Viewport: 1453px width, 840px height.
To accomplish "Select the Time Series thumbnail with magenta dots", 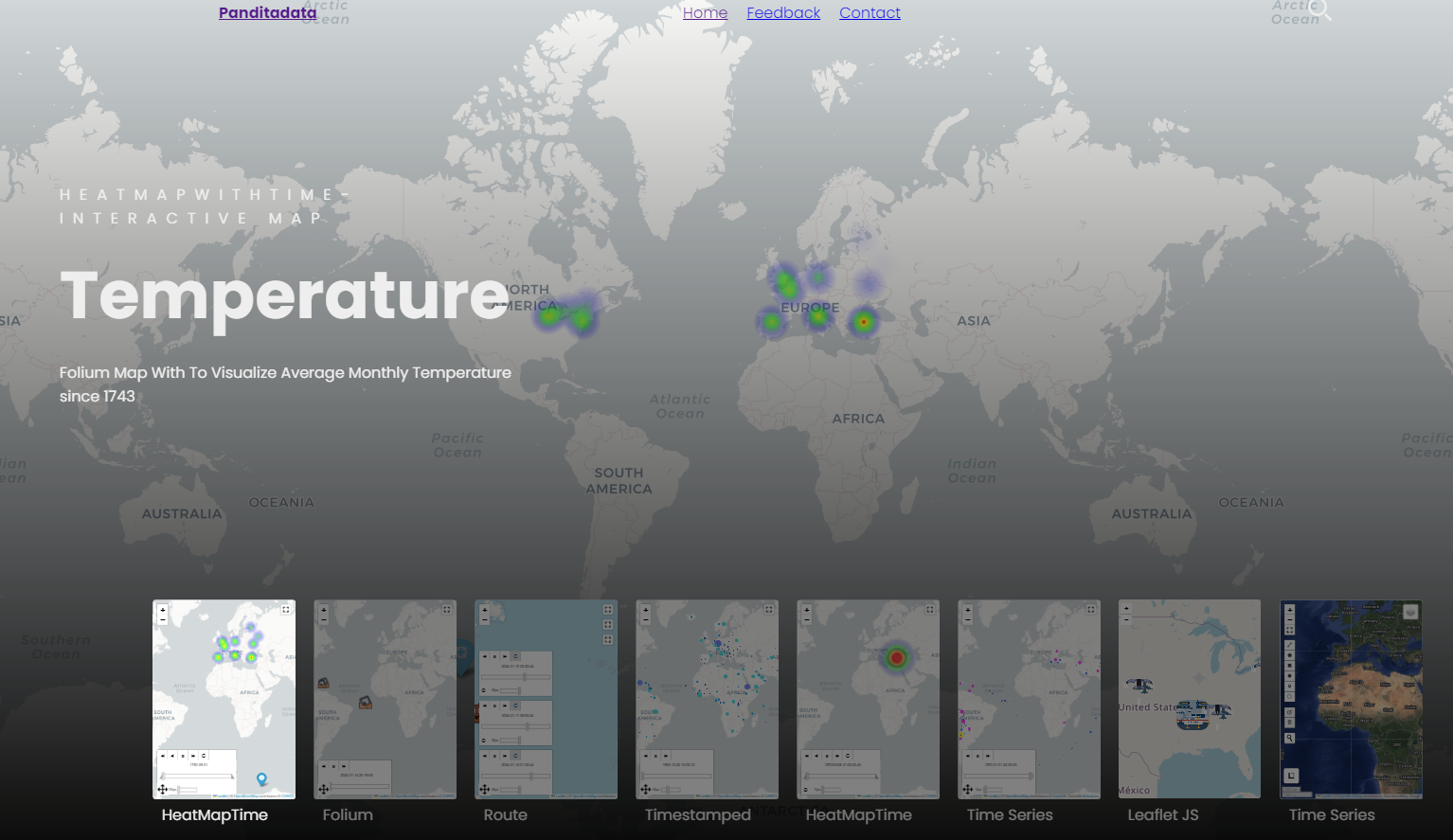I will 1030,699.
